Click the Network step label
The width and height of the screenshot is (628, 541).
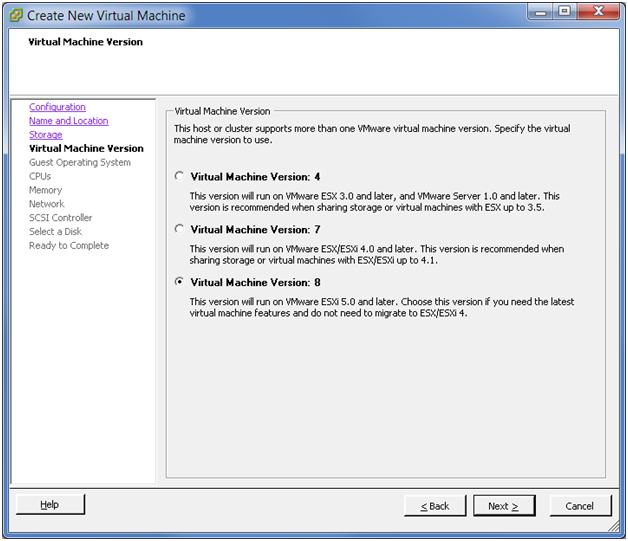pos(46,204)
